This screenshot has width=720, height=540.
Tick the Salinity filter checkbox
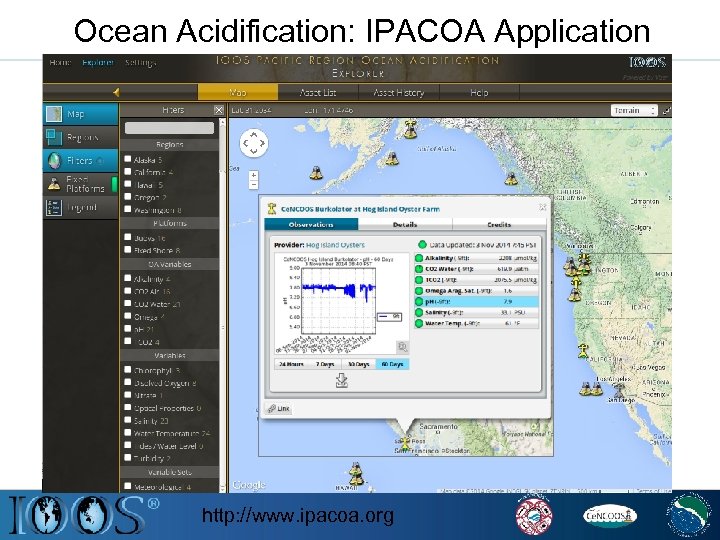point(128,419)
